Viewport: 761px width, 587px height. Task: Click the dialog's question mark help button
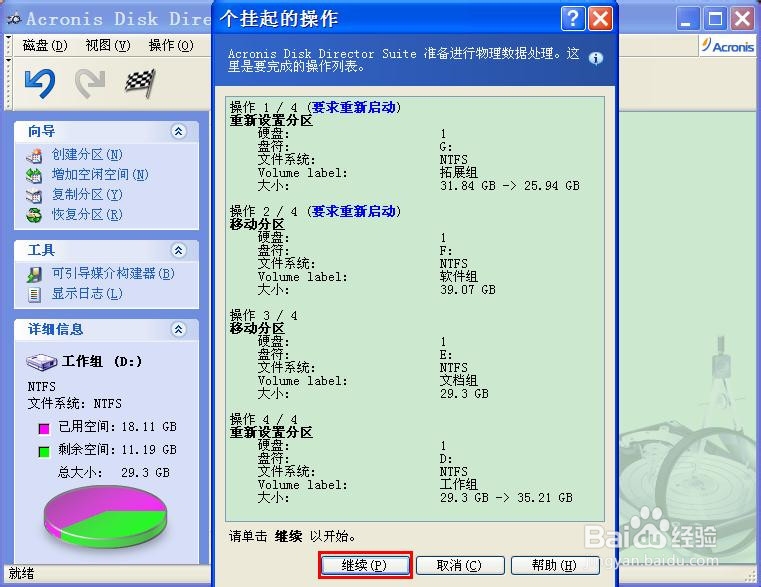pyautogui.click(x=573, y=19)
